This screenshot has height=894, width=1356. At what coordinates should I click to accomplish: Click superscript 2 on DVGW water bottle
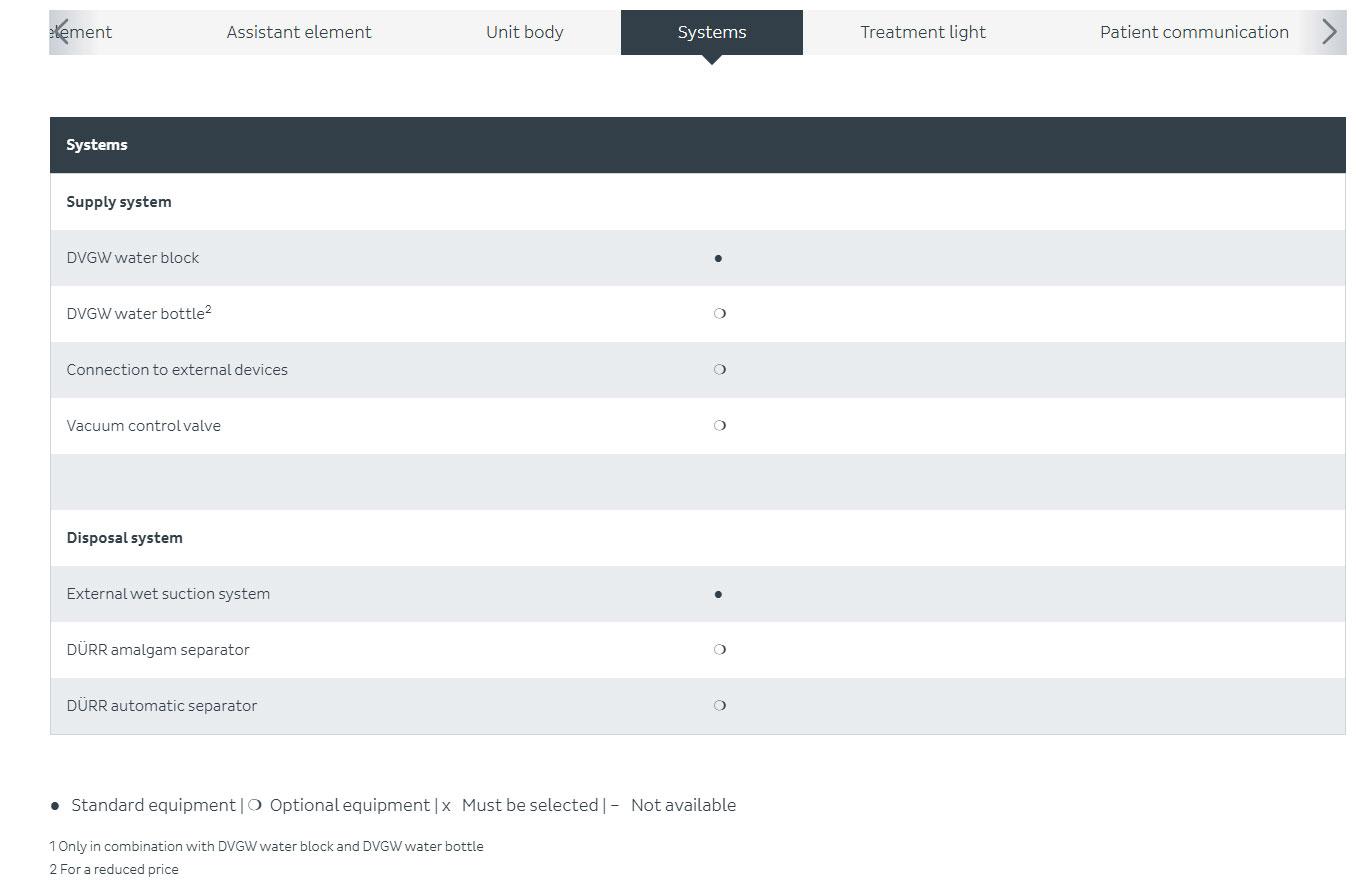click(x=208, y=310)
